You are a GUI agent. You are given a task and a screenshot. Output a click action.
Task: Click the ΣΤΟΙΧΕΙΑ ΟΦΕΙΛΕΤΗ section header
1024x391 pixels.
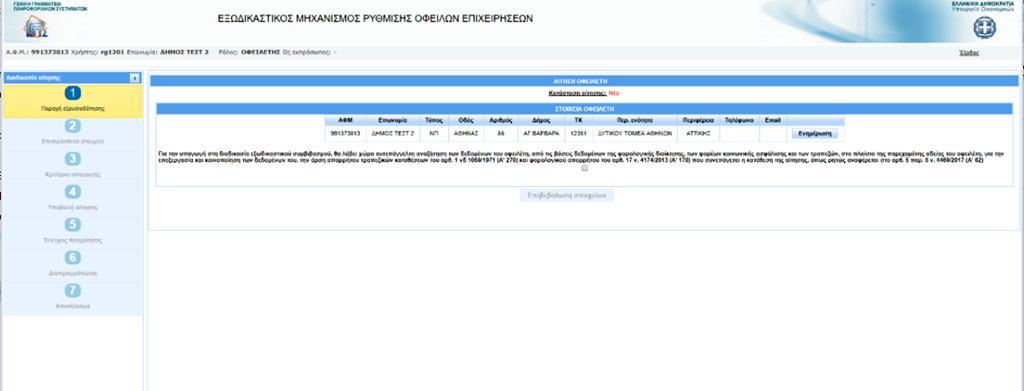584,108
